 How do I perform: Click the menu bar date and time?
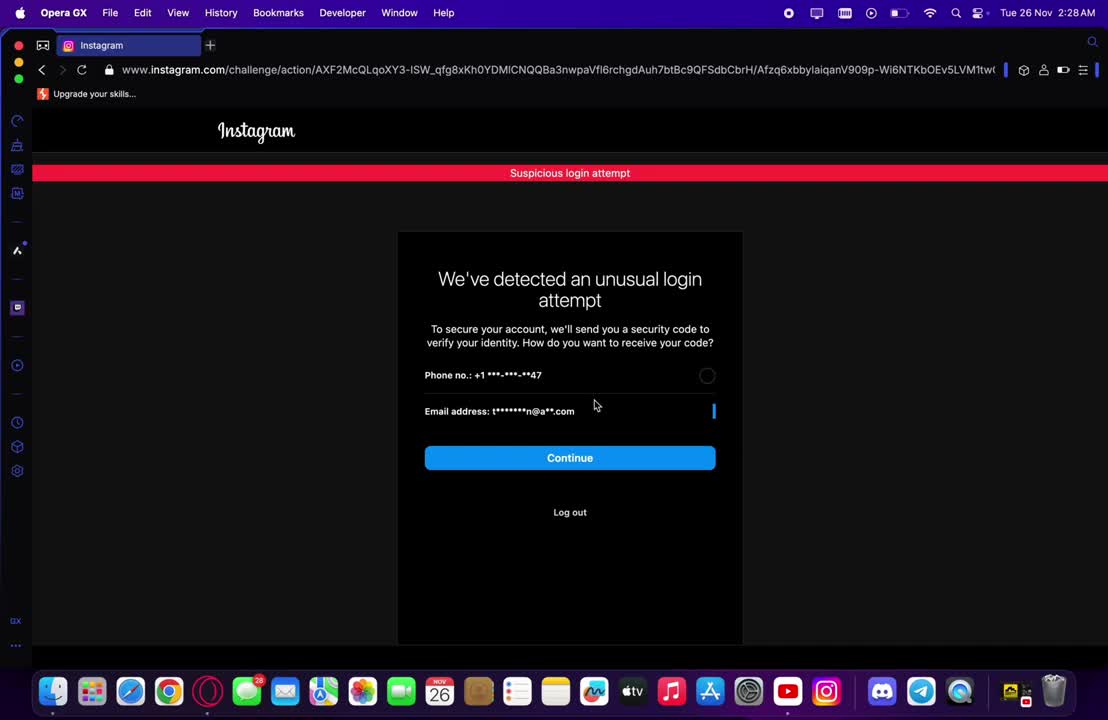[1047, 13]
